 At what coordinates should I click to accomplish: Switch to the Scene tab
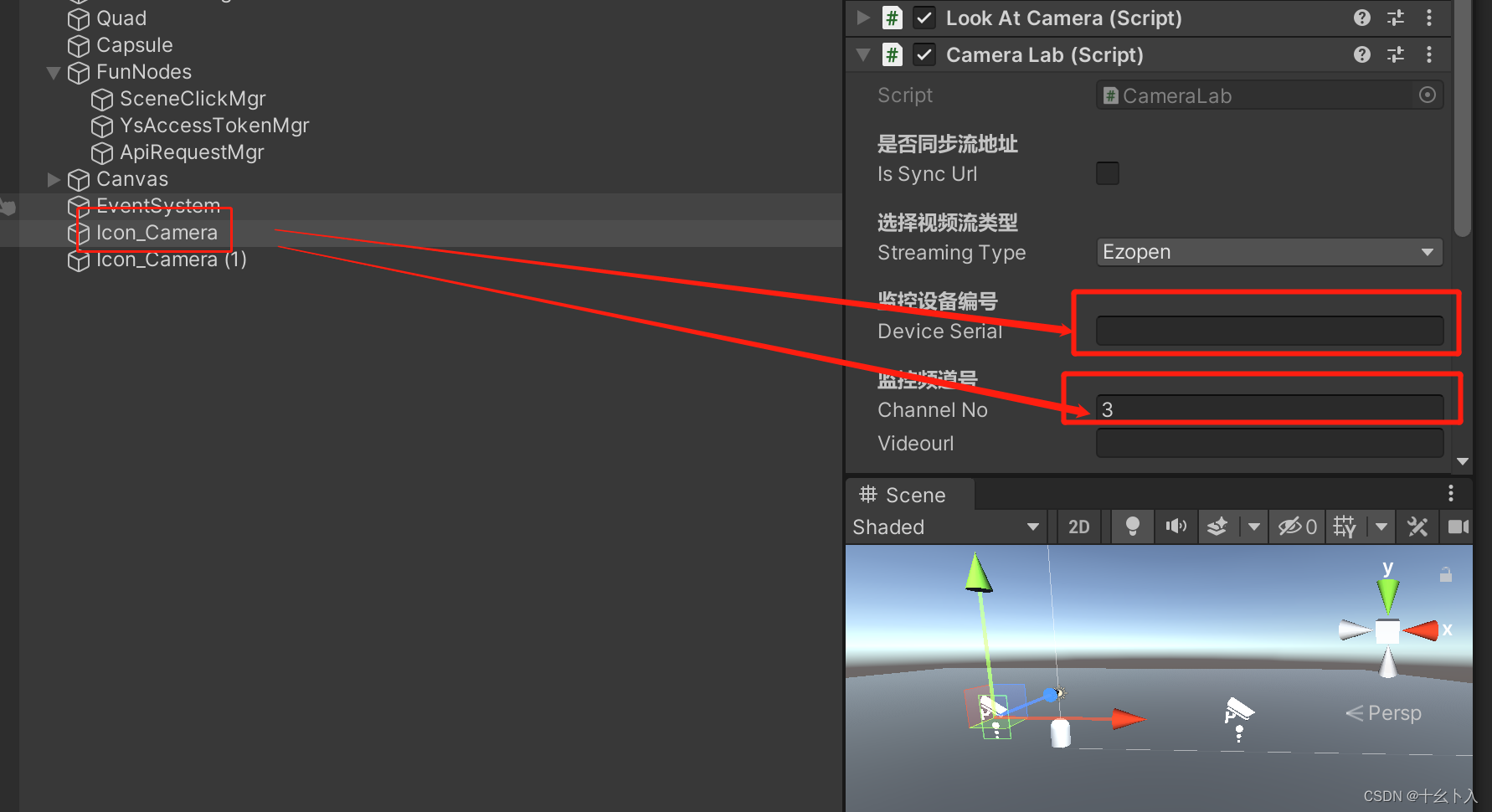click(909, 495)
